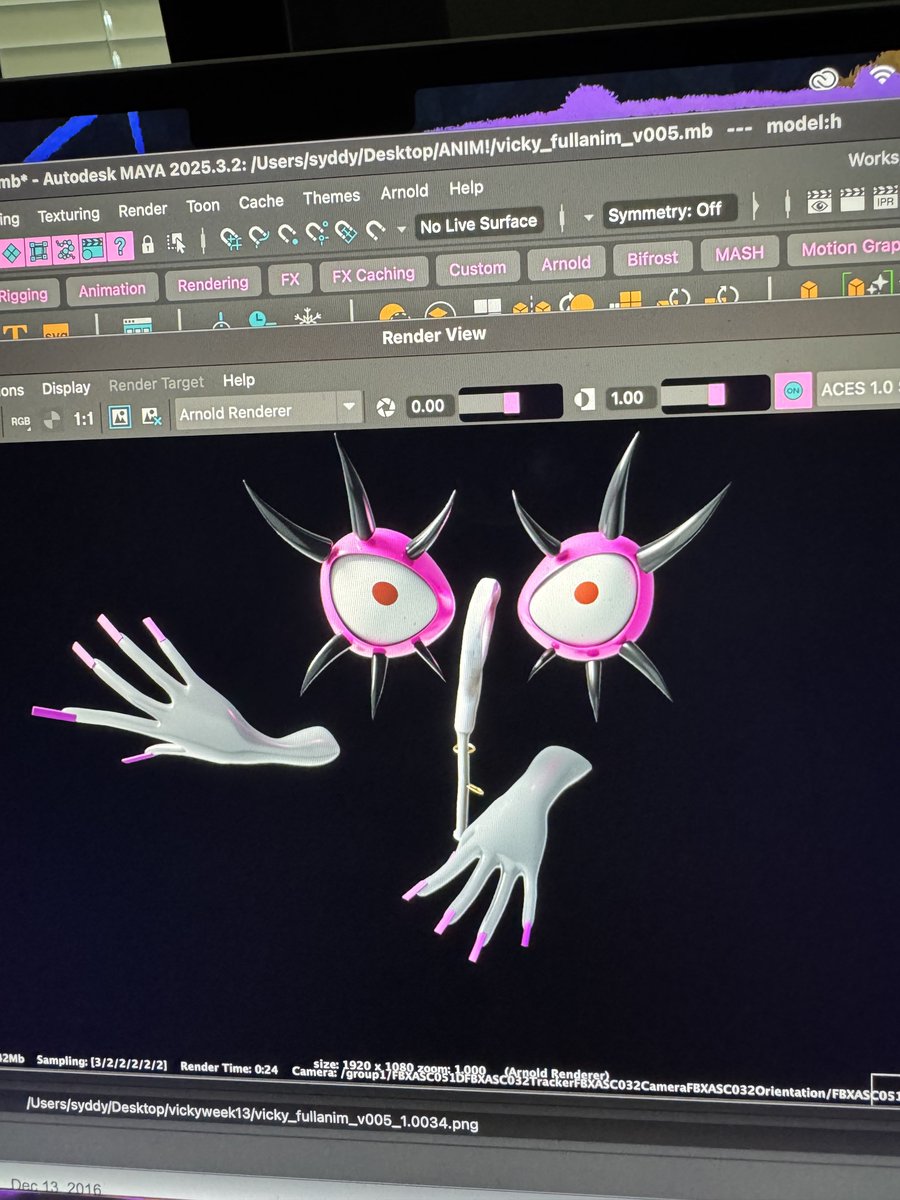Open the Arnold Renderer dropdown
Screen dimensions: 900x1200
268,411
